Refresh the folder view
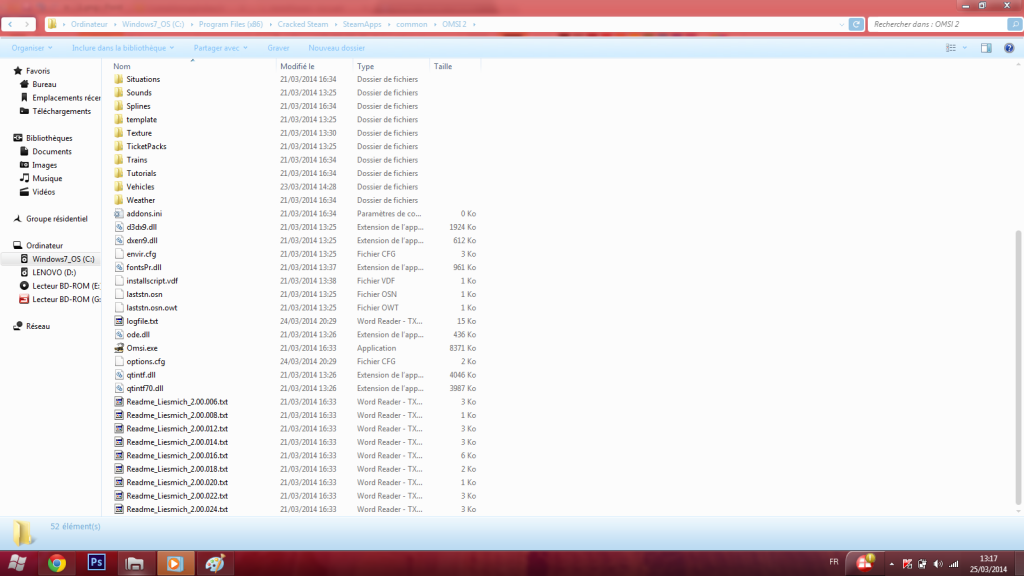 (856, 24)
